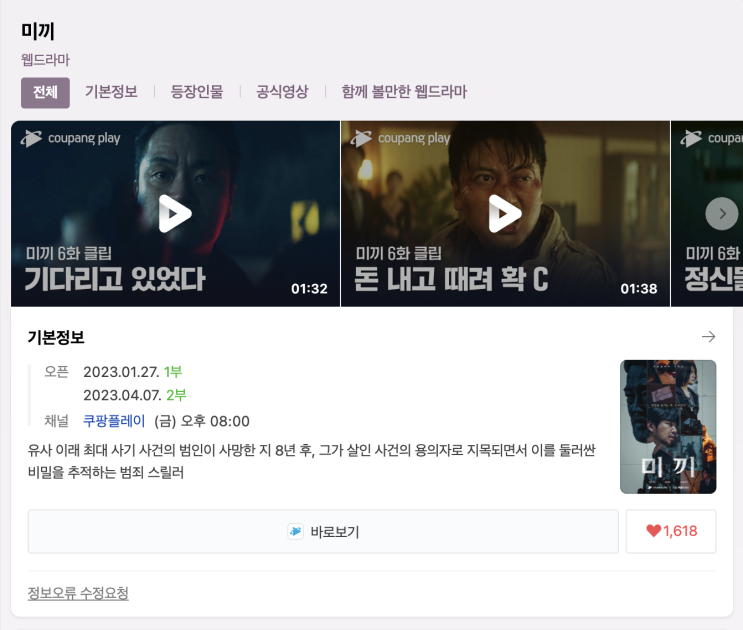Click the (금) 오후 08:00 airtime text
743x630 pixels.
point(202,421)
